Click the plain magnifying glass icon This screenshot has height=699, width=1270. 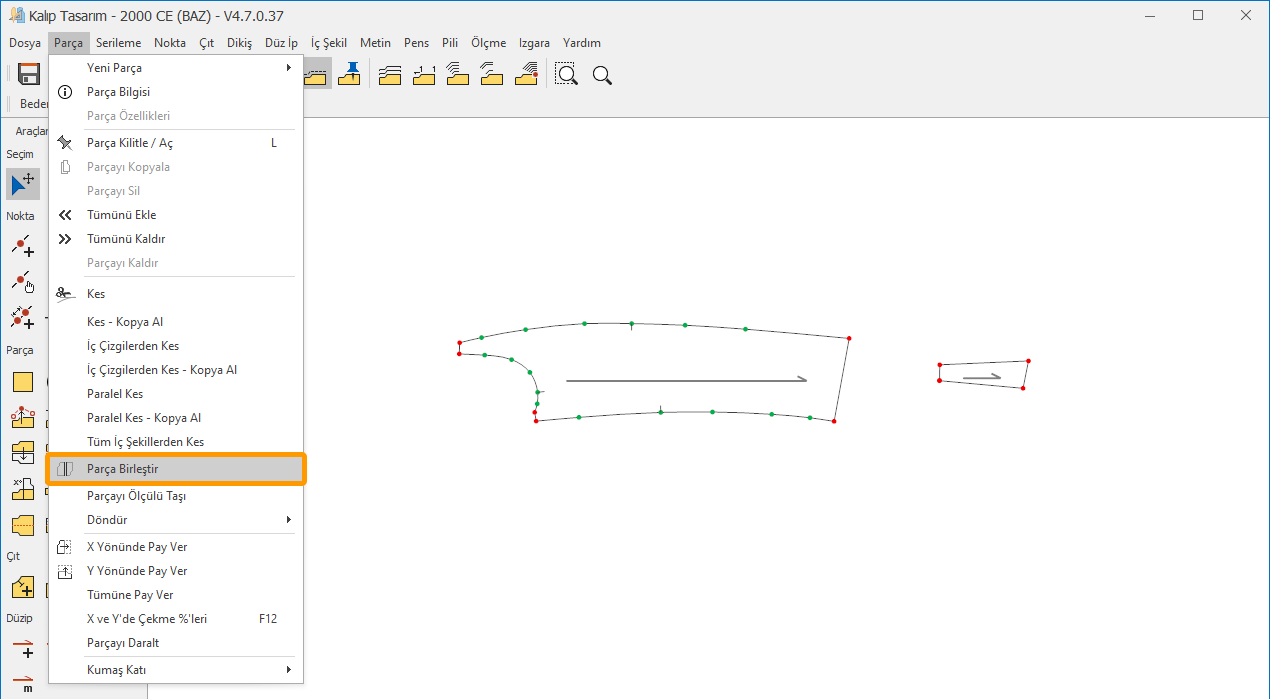(602, 75)
